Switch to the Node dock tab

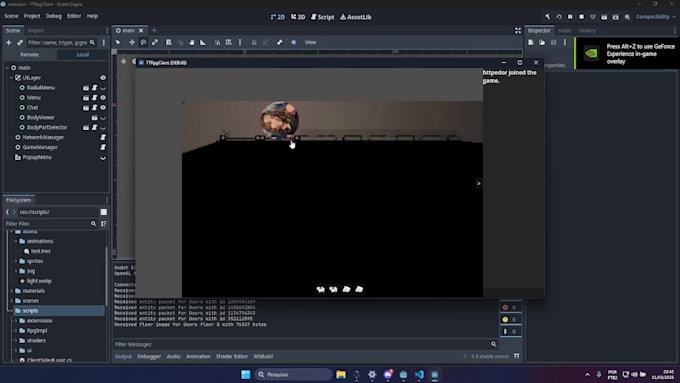coord(564,30)
